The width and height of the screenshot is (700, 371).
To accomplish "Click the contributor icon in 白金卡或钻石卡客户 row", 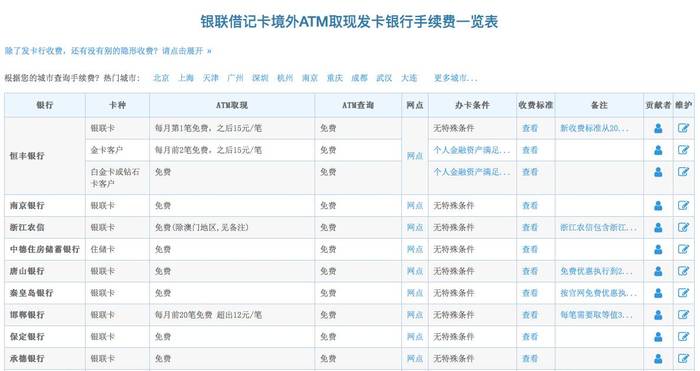I will click(x=658, y=172).
